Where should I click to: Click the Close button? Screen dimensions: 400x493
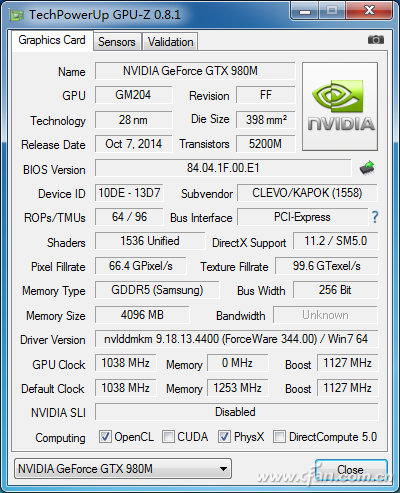point(350,469)
